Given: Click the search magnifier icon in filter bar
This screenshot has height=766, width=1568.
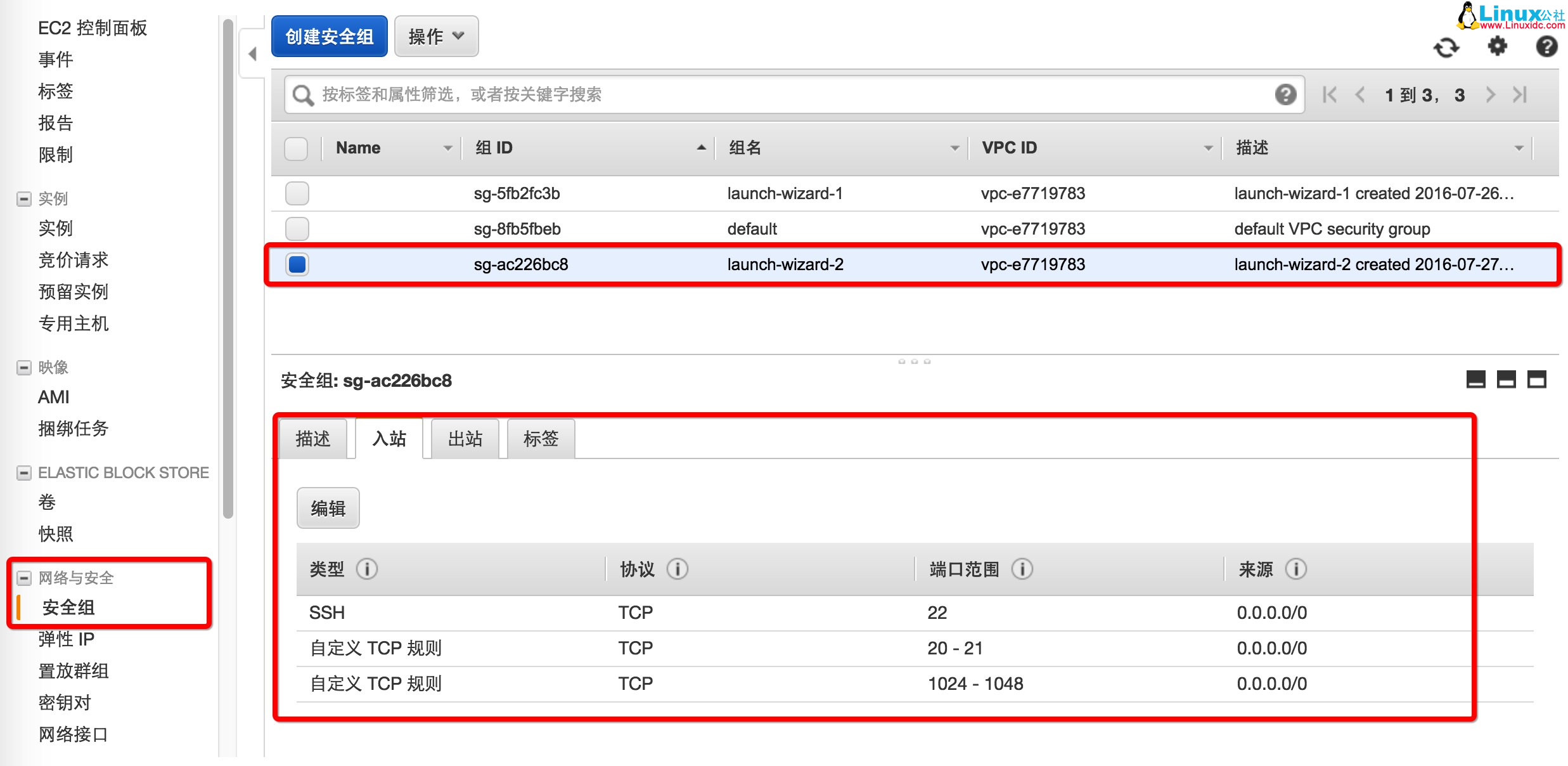Looking at the screenshot, I should click(303, 94).
